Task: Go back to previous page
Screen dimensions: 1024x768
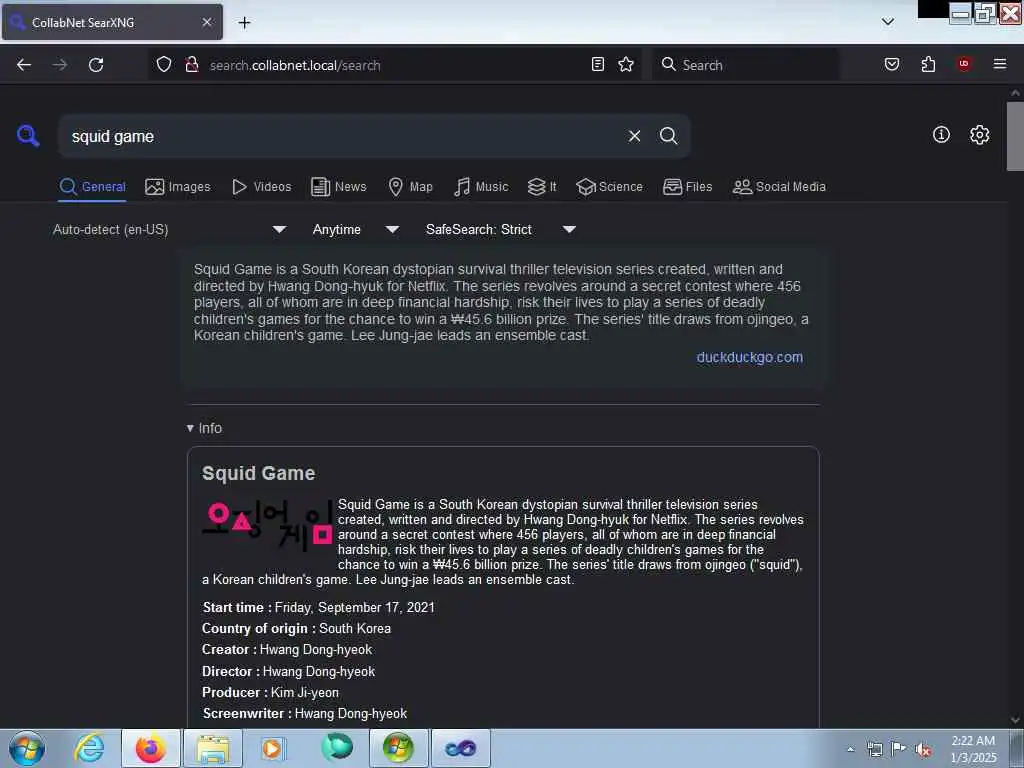Action: (x=24, y=65)
